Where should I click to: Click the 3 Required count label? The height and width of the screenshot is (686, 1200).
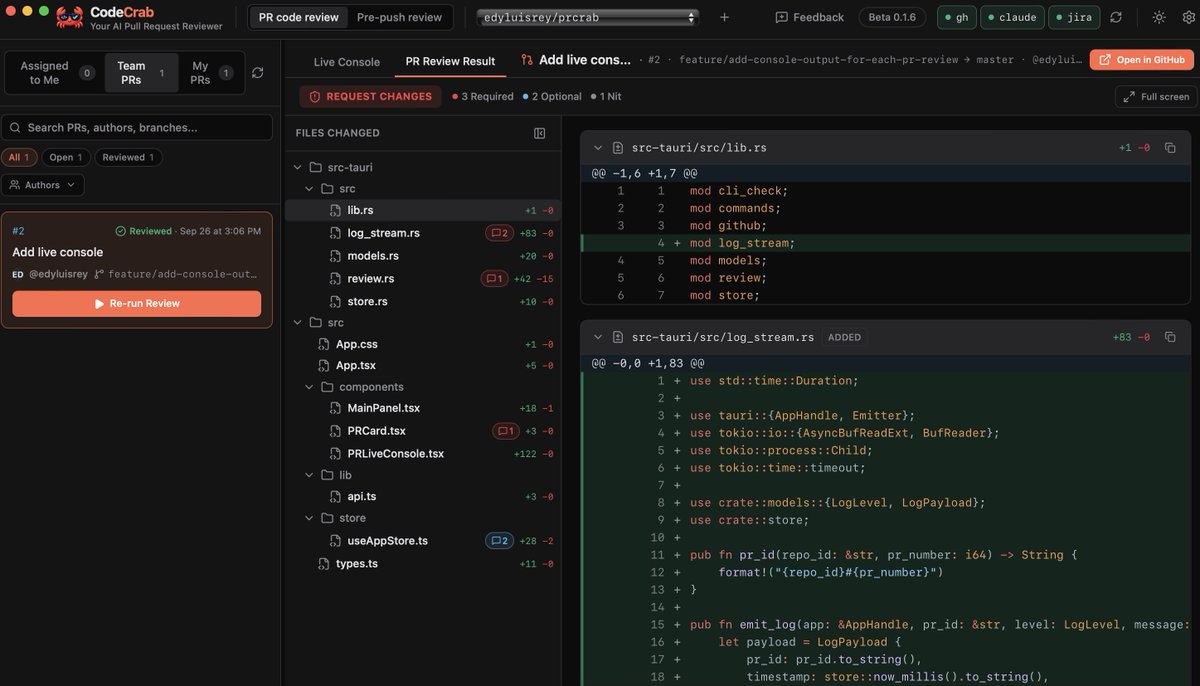[x=482, y=97]
